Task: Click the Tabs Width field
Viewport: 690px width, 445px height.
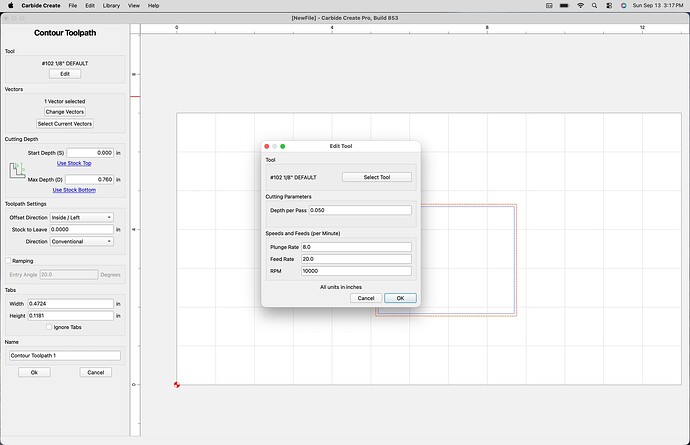Action: click(x=71, y=304)
